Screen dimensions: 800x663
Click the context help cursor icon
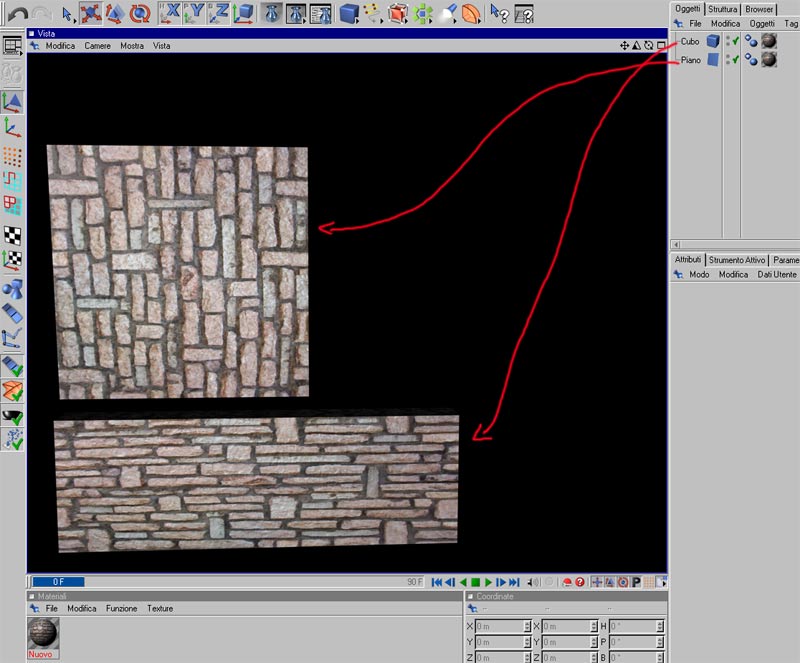(x=499, y=14)
